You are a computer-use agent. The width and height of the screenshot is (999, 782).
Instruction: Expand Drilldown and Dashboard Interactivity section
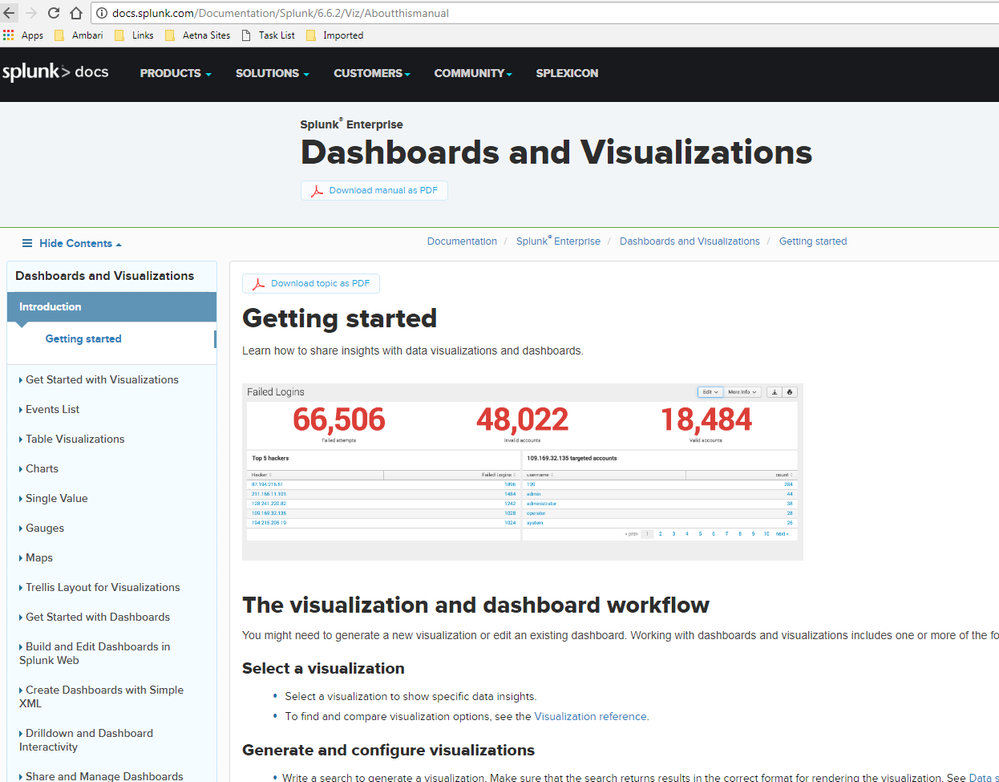86,740
